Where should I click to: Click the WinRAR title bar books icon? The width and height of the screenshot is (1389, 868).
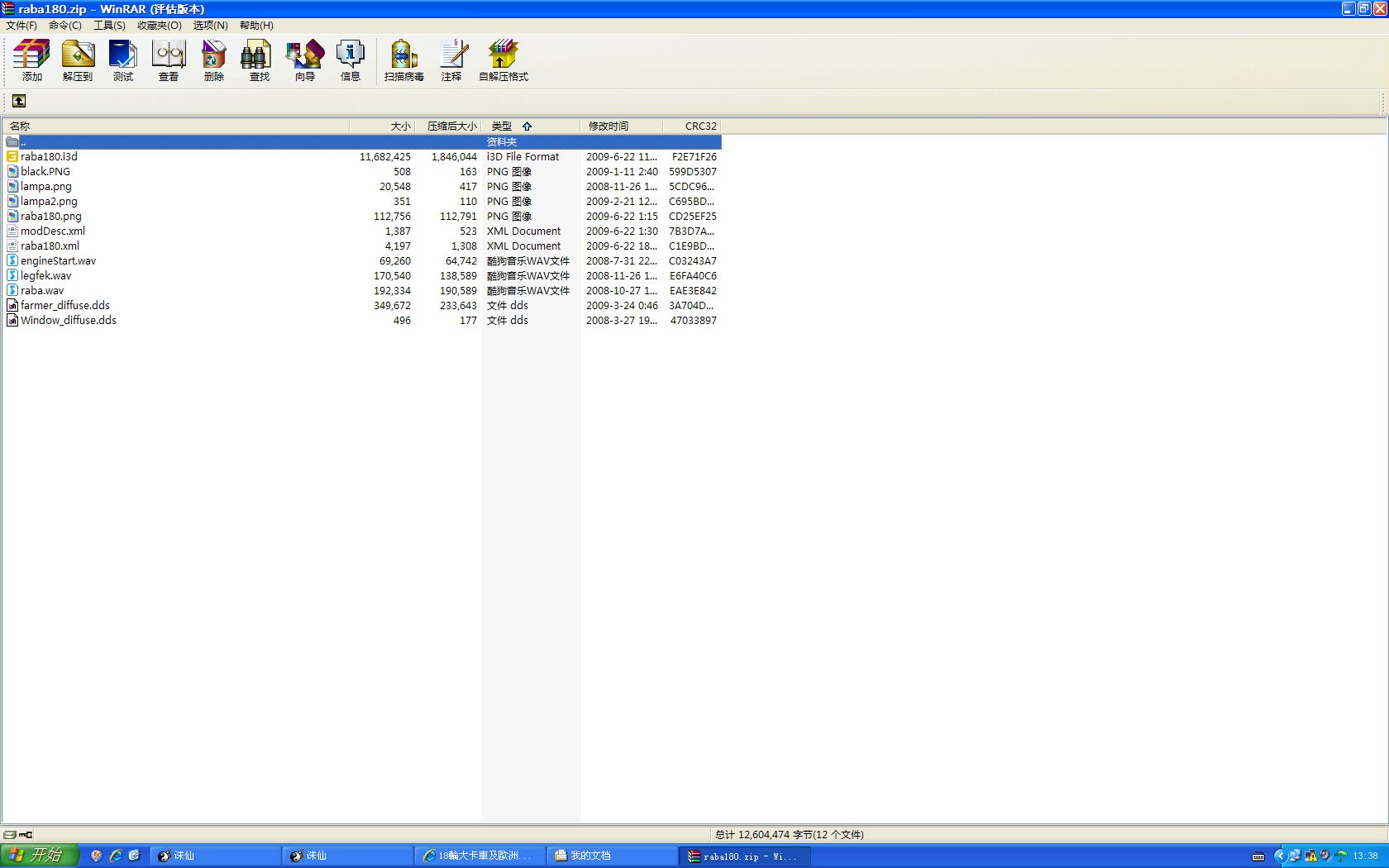[8, 9]
